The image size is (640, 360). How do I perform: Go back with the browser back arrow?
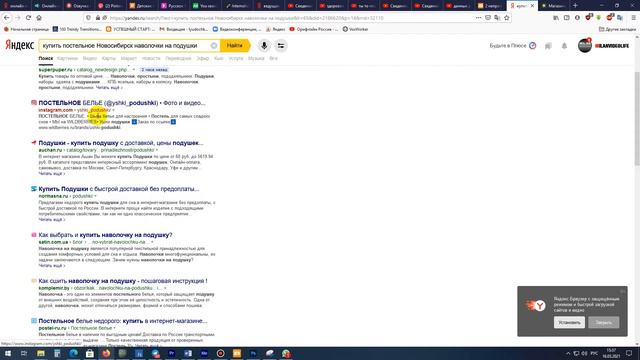[x=7, y=18]
